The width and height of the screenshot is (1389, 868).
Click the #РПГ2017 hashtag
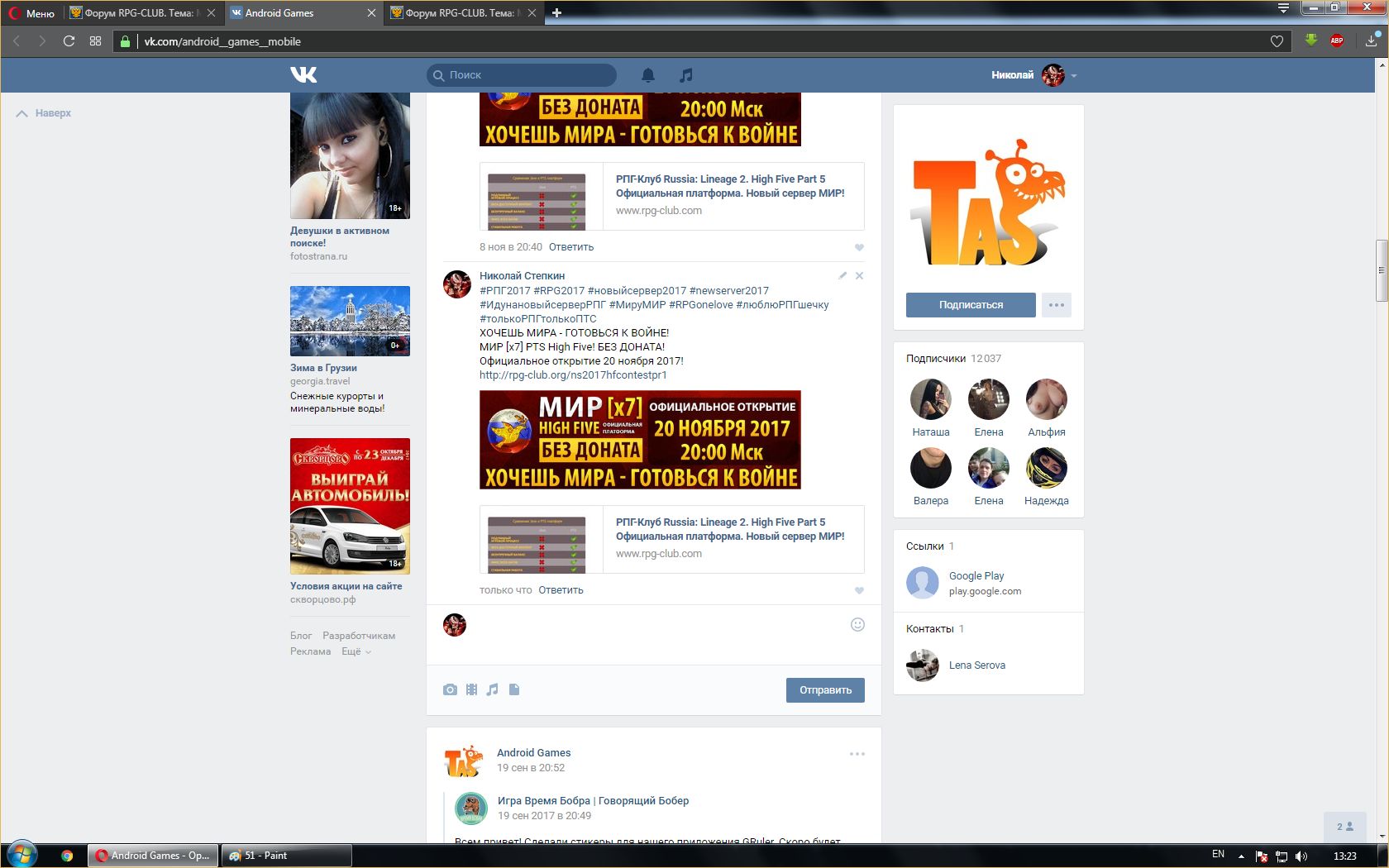(x=505, y=291)
